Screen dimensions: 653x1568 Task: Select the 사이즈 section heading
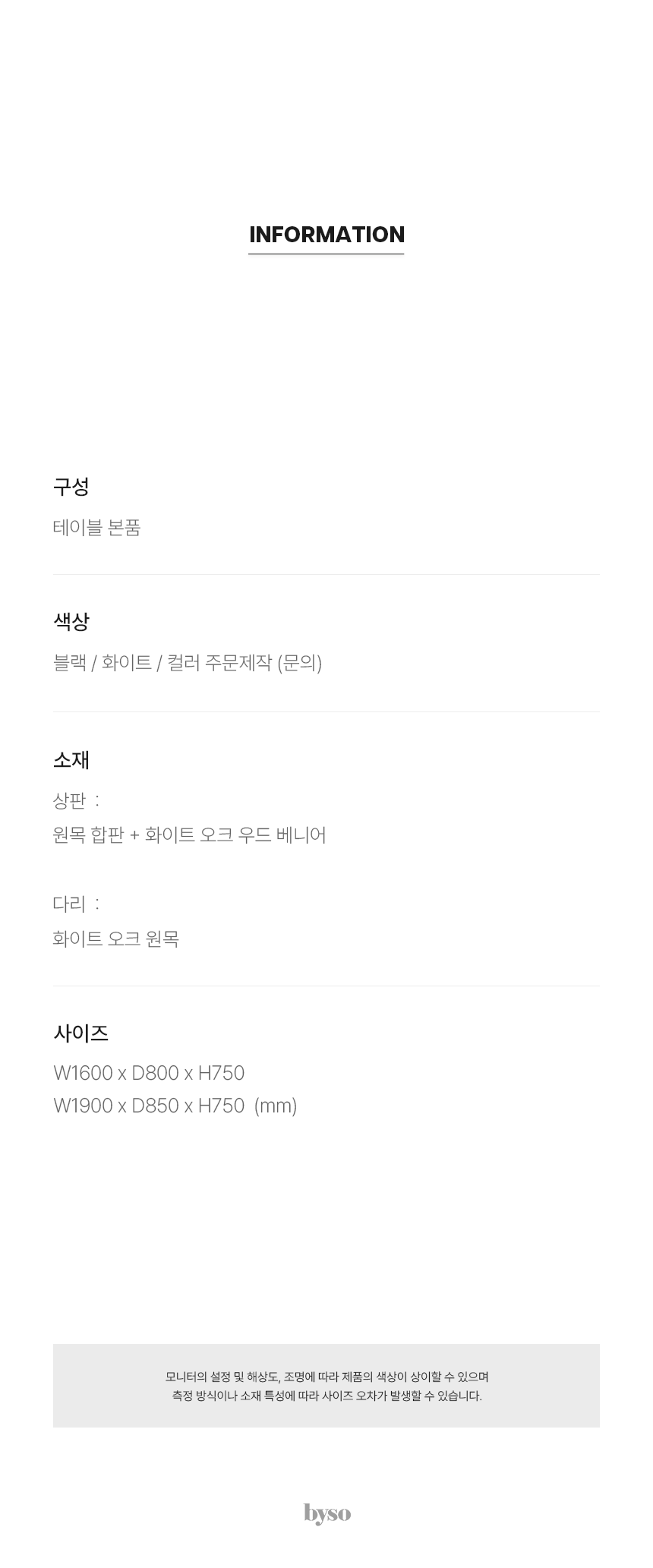click(x=80, y=1033)
